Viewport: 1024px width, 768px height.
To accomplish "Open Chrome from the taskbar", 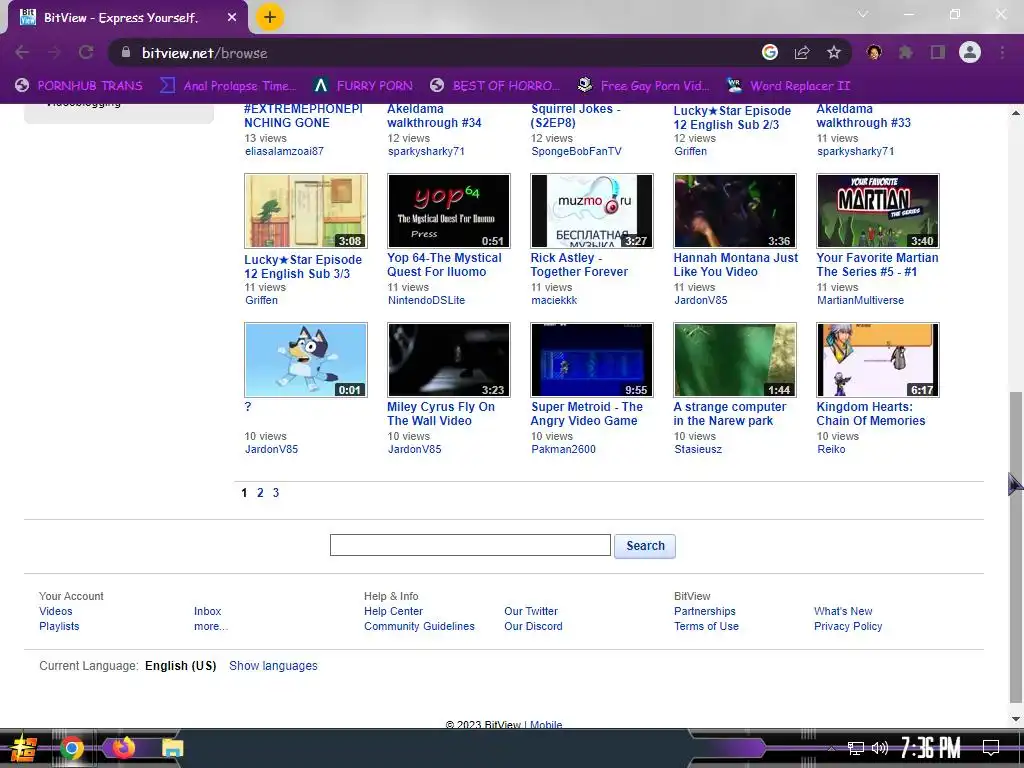I will pos(72,748).
